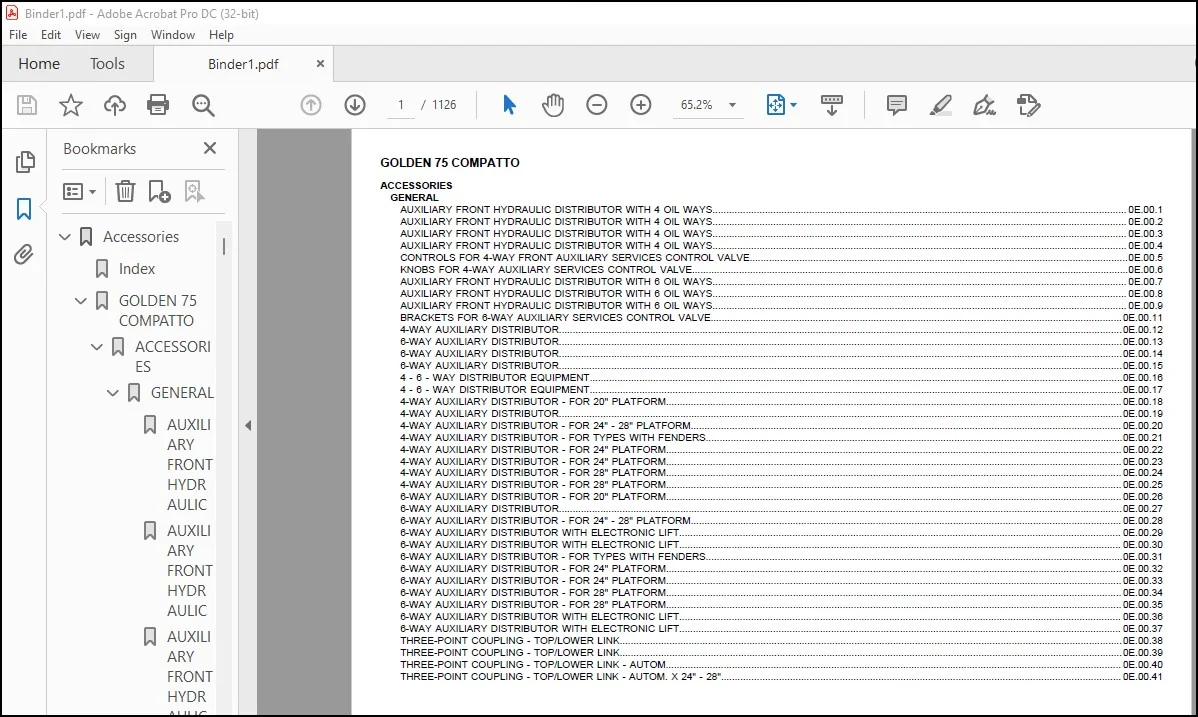Image resolution: width=1198 pixels, height=717 pixels.
Task: Click the upload to cloud icon
Action: [x=115, y=105]
